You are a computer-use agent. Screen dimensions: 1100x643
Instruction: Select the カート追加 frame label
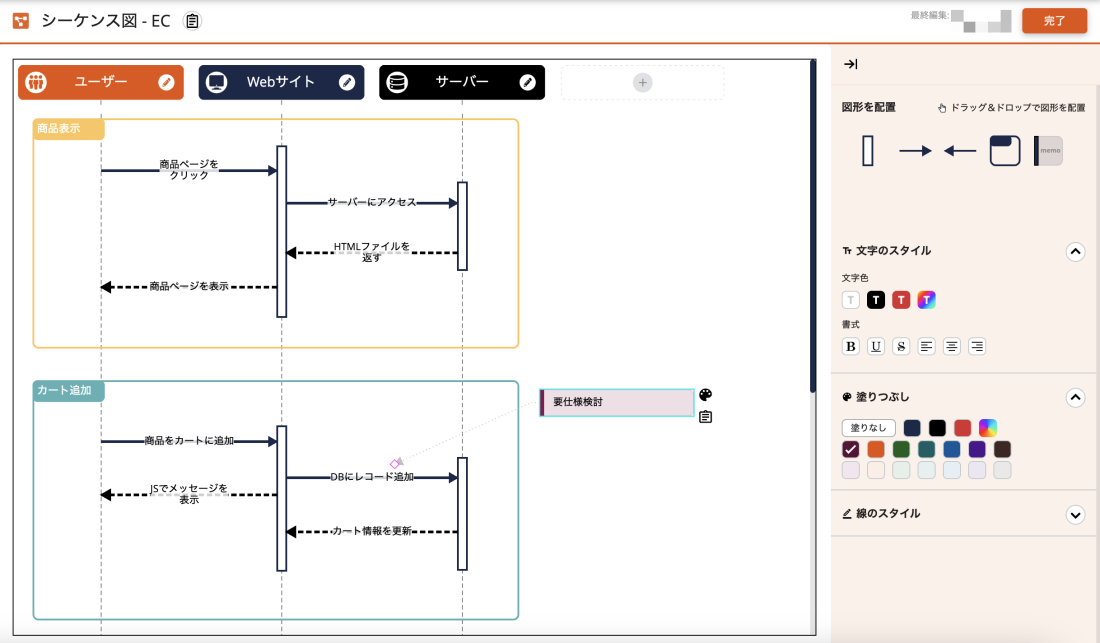pos(68,391)
